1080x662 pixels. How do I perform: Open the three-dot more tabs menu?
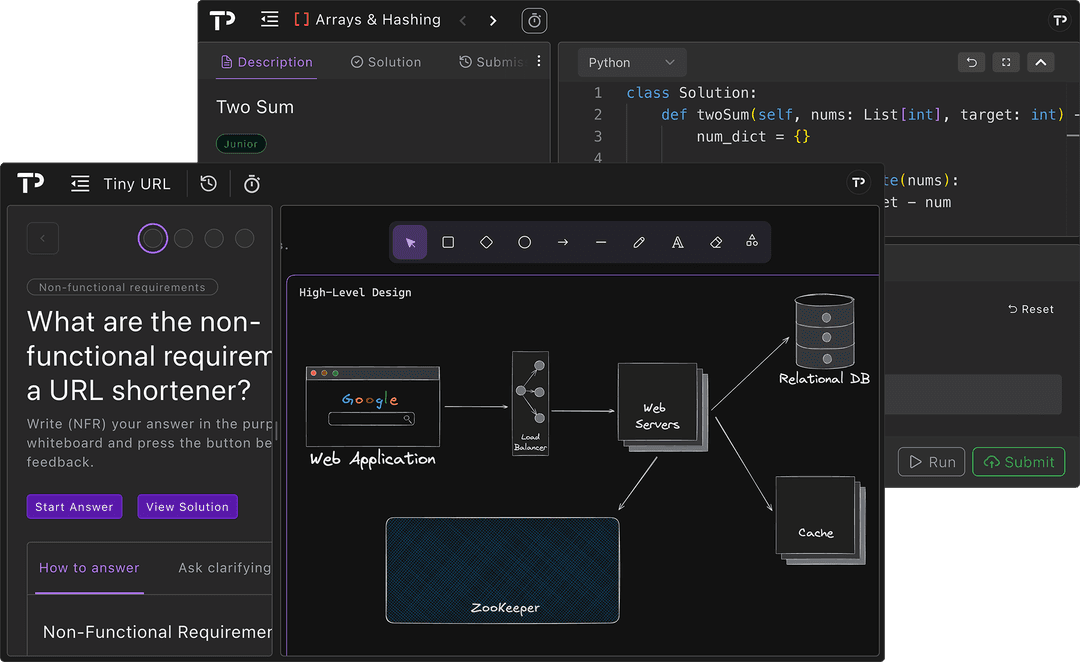pyautogui.click(x=539, y=61)
